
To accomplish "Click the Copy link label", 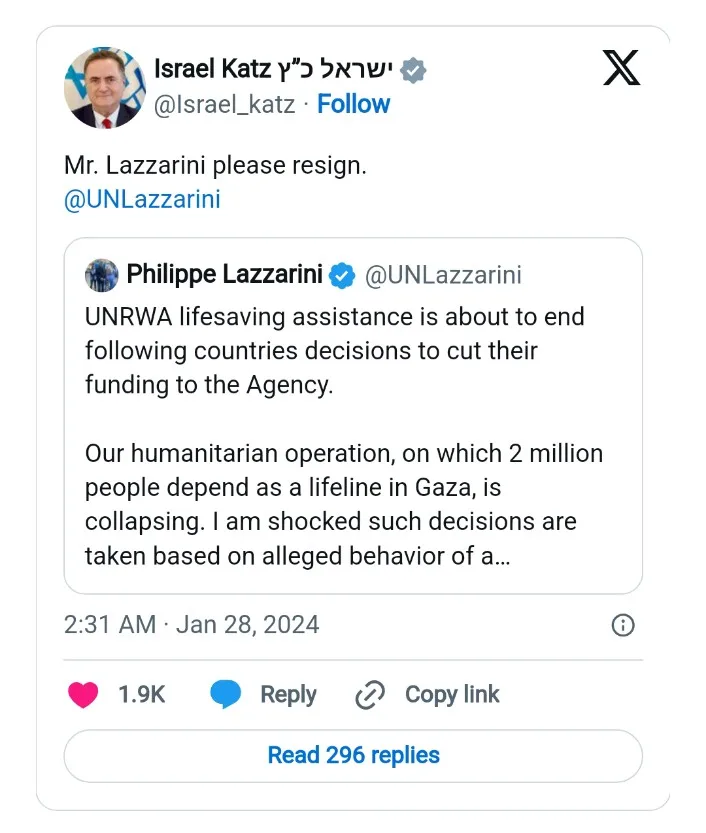I will (452, 694).
